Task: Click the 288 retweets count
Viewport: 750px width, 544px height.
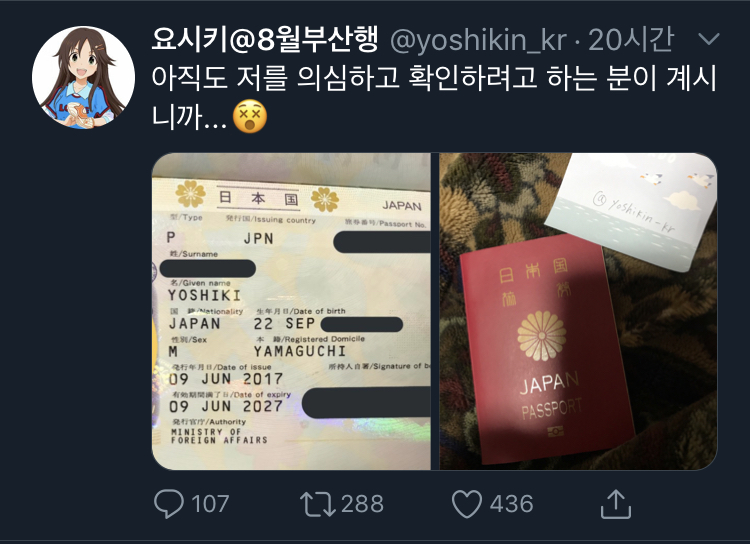Action: tap(363, 504)
